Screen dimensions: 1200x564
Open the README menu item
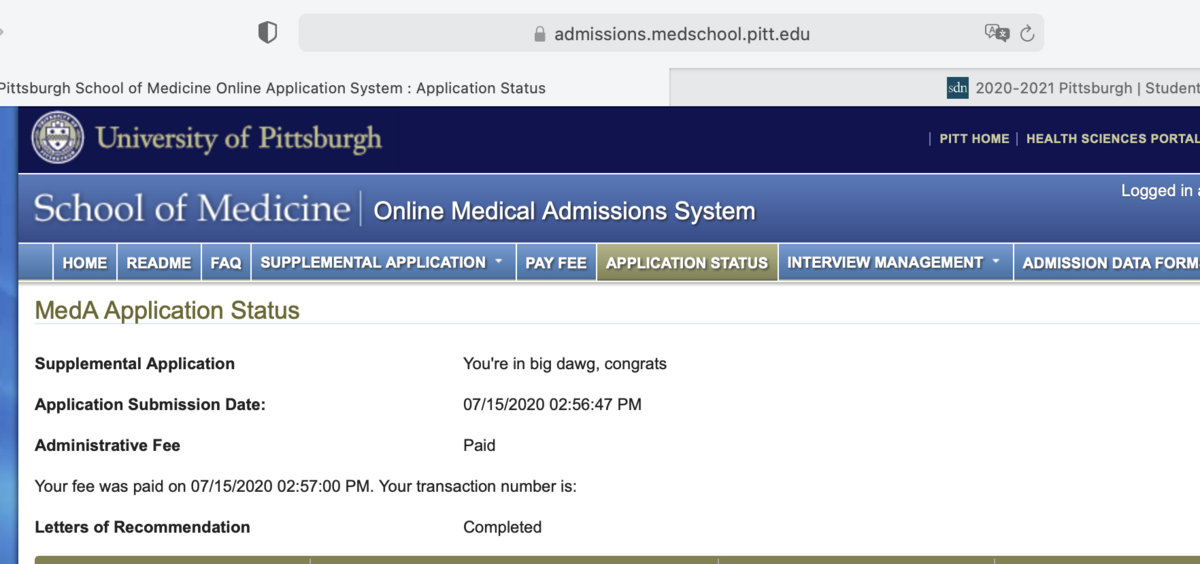159,262
